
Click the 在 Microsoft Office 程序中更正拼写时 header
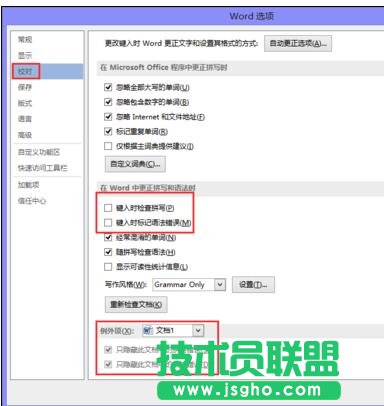[164, 67]
